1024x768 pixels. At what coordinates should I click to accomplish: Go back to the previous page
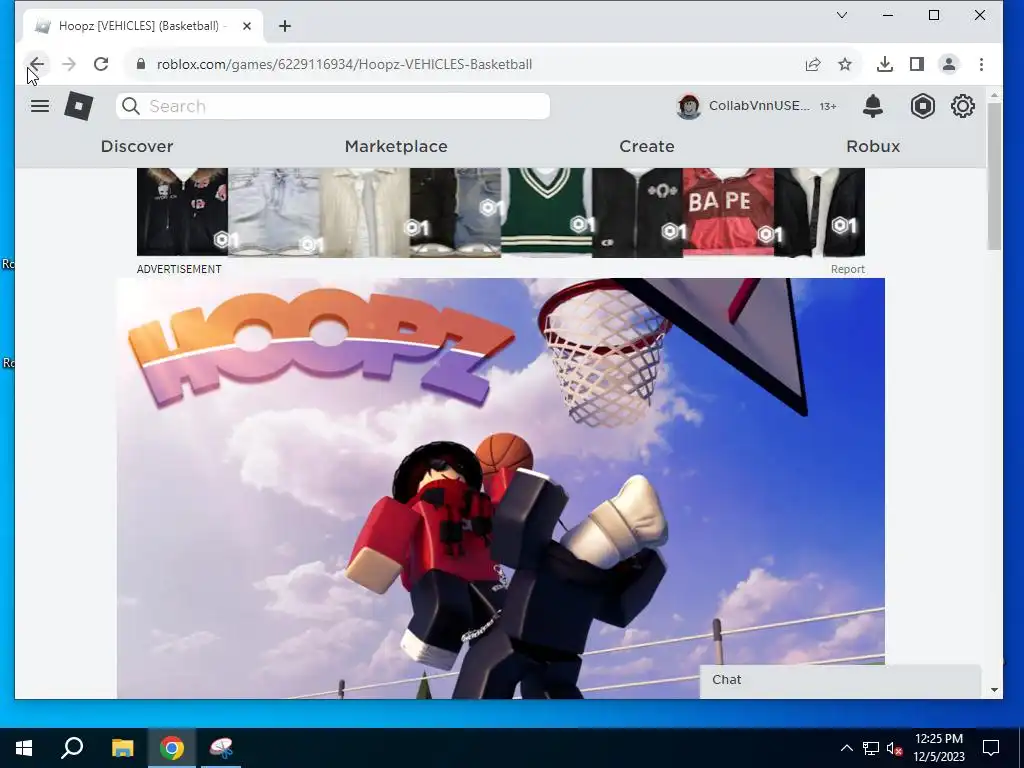(37, 64)
